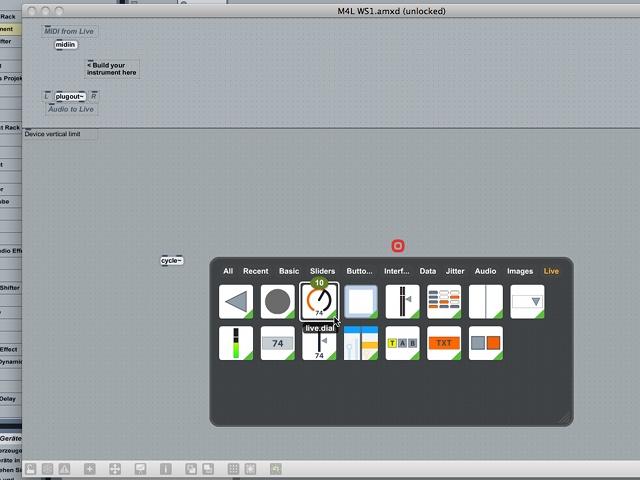640x480 pixels.
Task: Switch to the Recent tab
Action: (256, 271)
